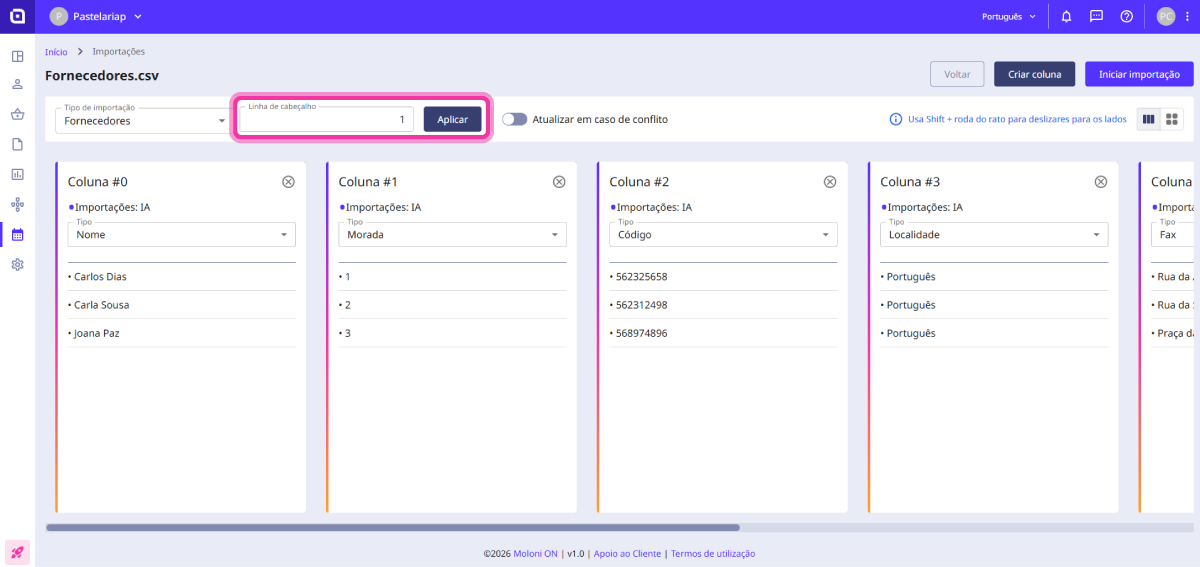Open the chat messages icon in header

tap(1096, 16)
